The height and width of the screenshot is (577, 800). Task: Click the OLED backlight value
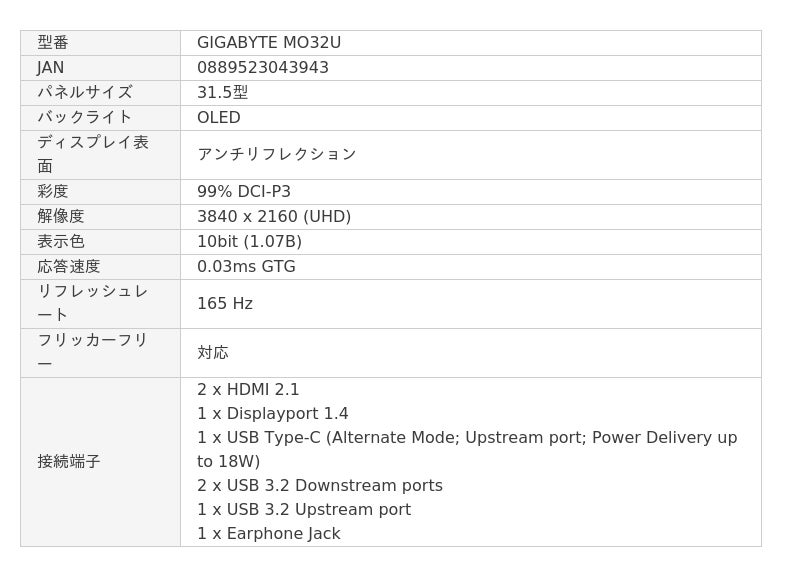(x=218, y=118)
